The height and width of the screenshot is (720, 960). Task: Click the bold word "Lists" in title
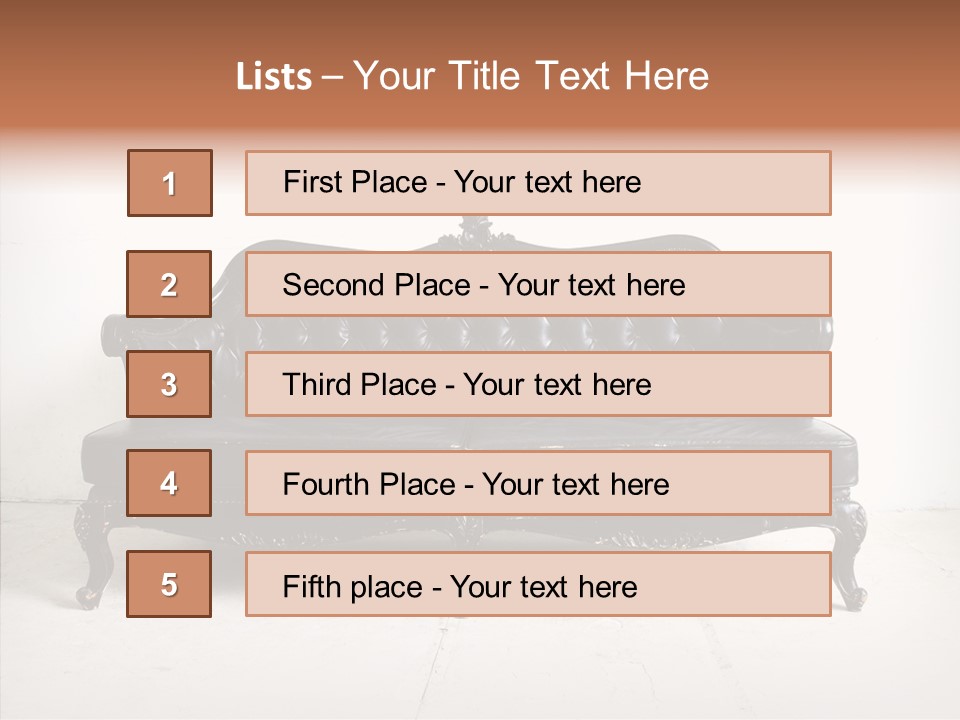(273, 76)
